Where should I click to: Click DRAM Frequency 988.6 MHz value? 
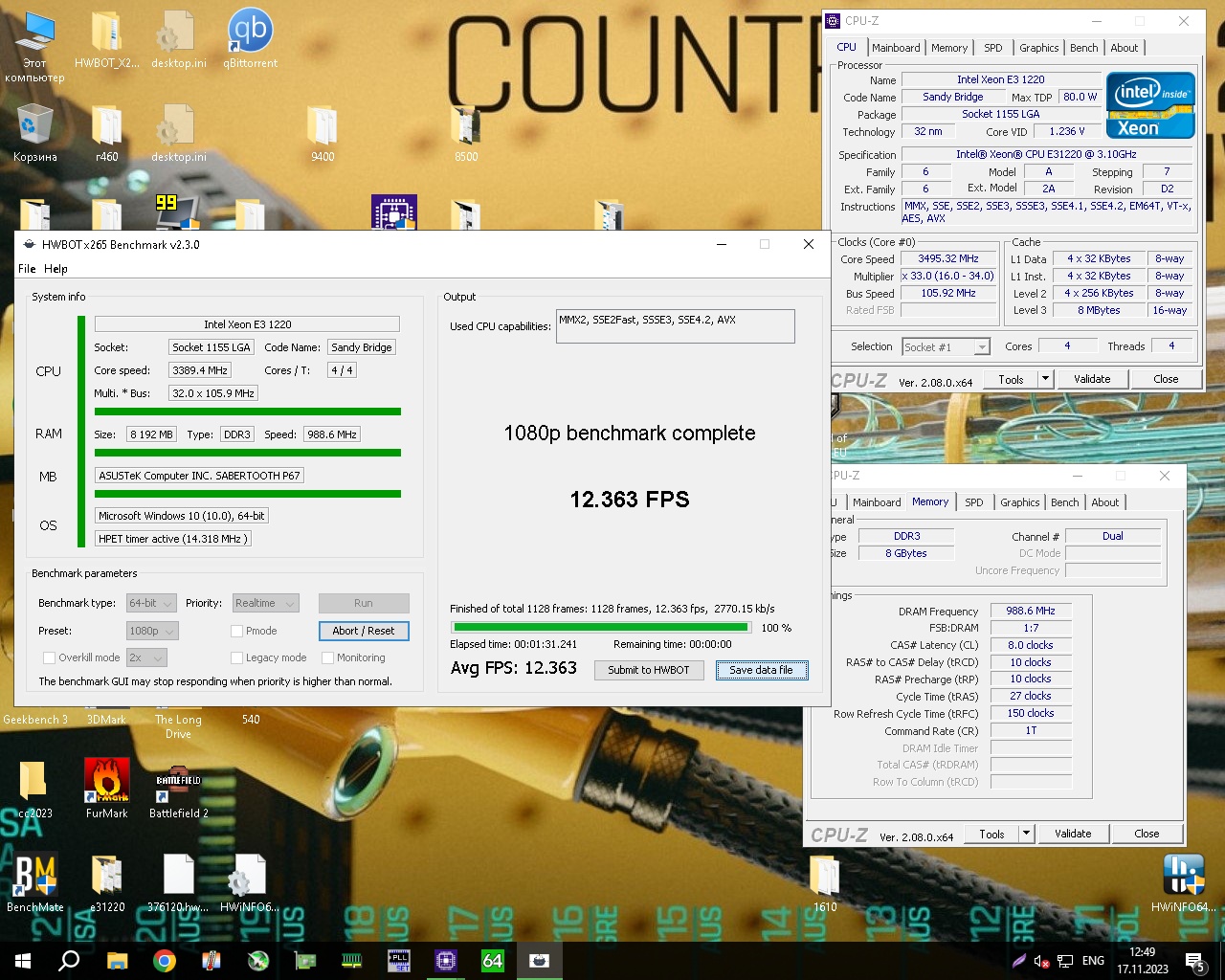(x=1030, y=611)
